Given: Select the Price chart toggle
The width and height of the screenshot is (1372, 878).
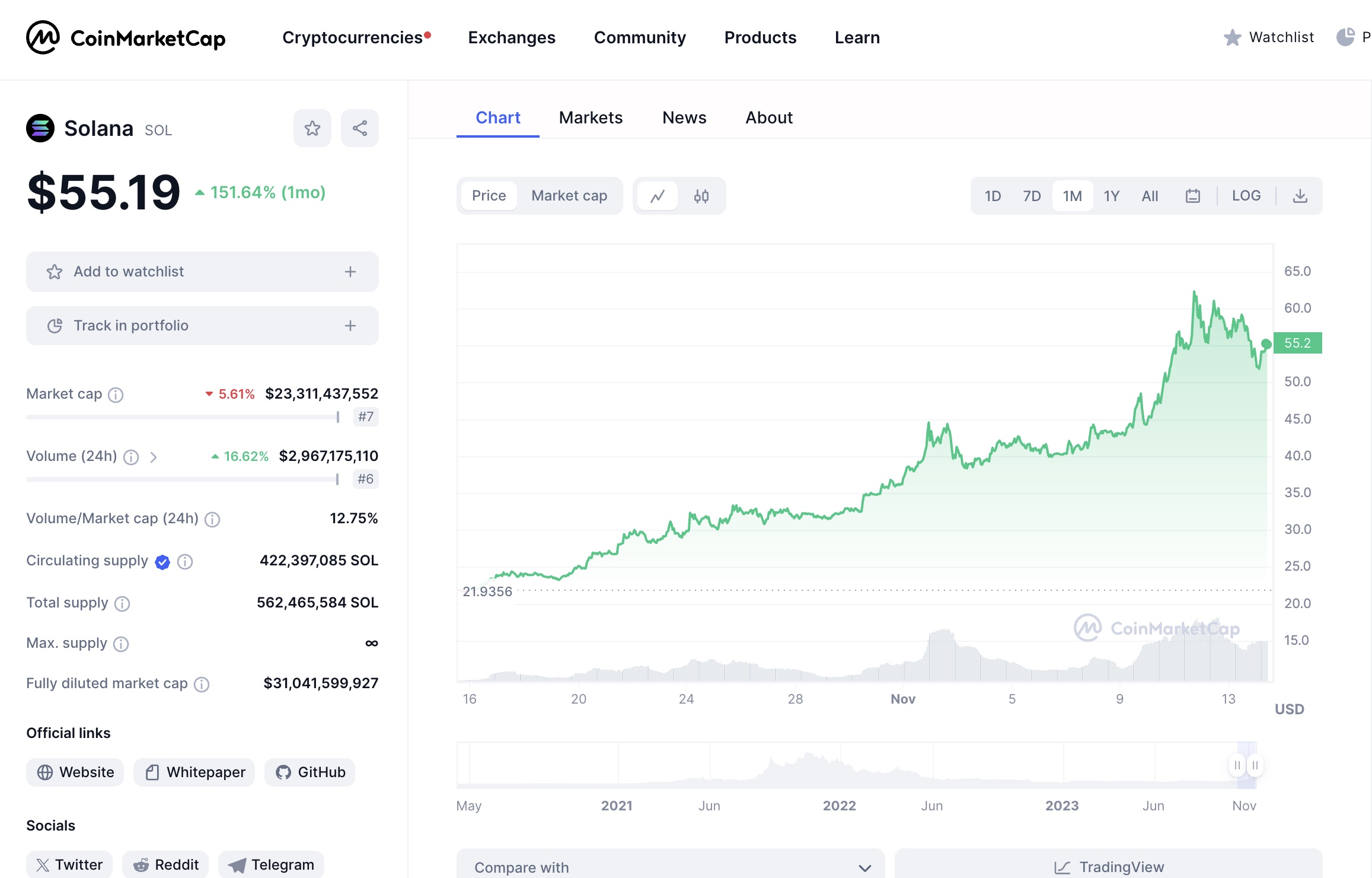Looking at the screenshot, I should tap(489, 196).
